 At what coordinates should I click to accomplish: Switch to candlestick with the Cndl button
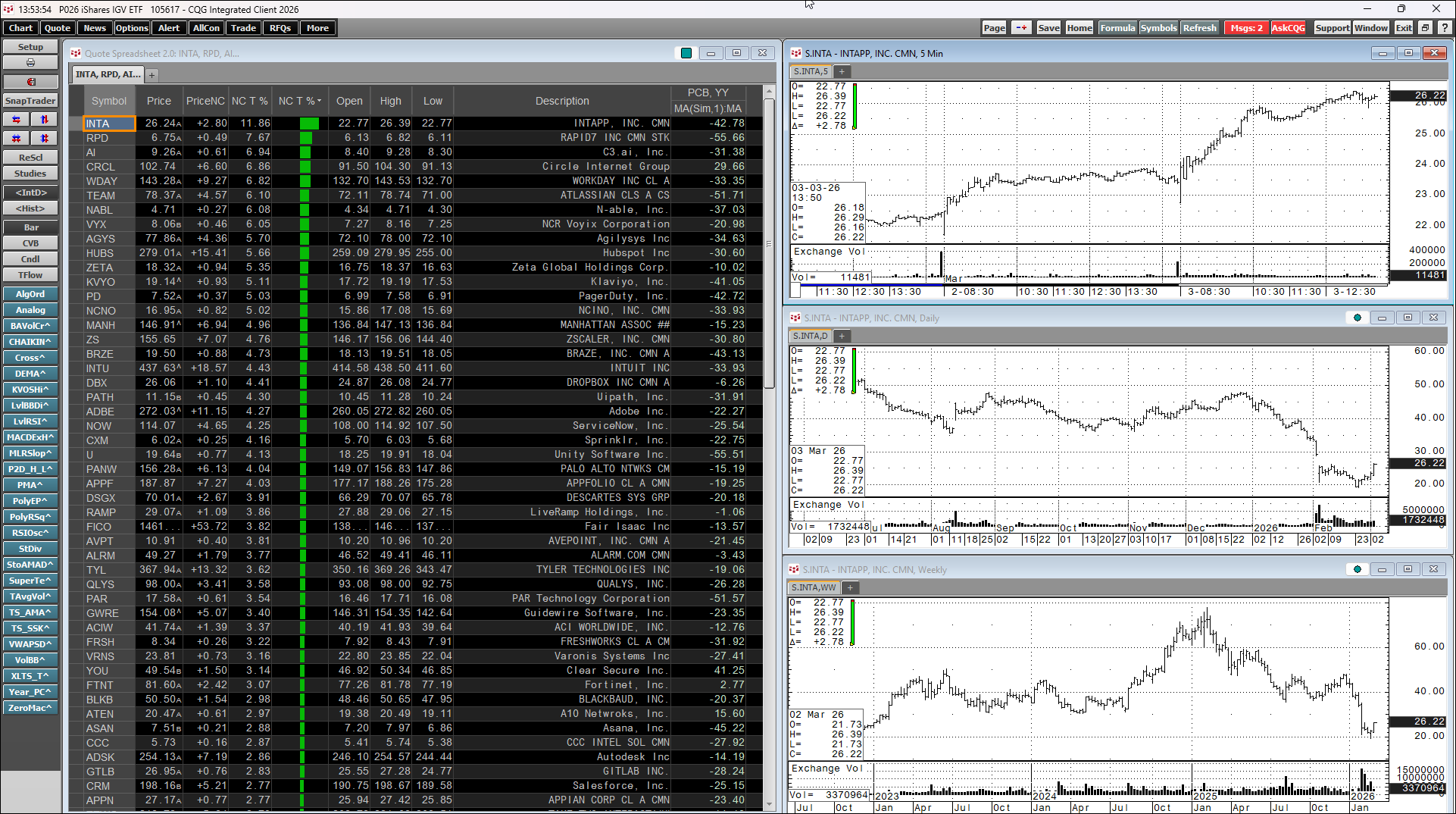30,259
